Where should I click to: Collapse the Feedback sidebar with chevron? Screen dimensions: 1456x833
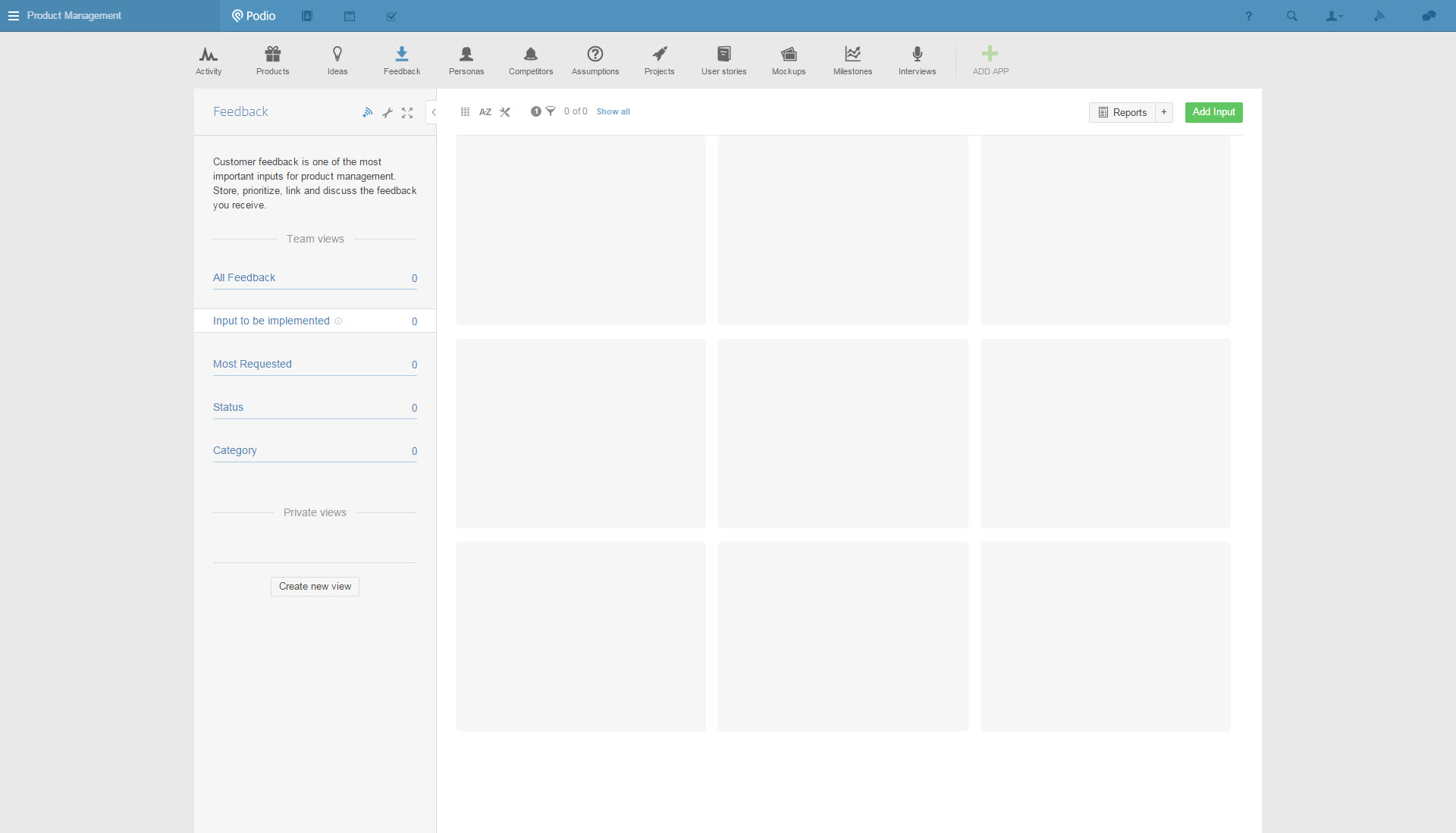point(434,112)
